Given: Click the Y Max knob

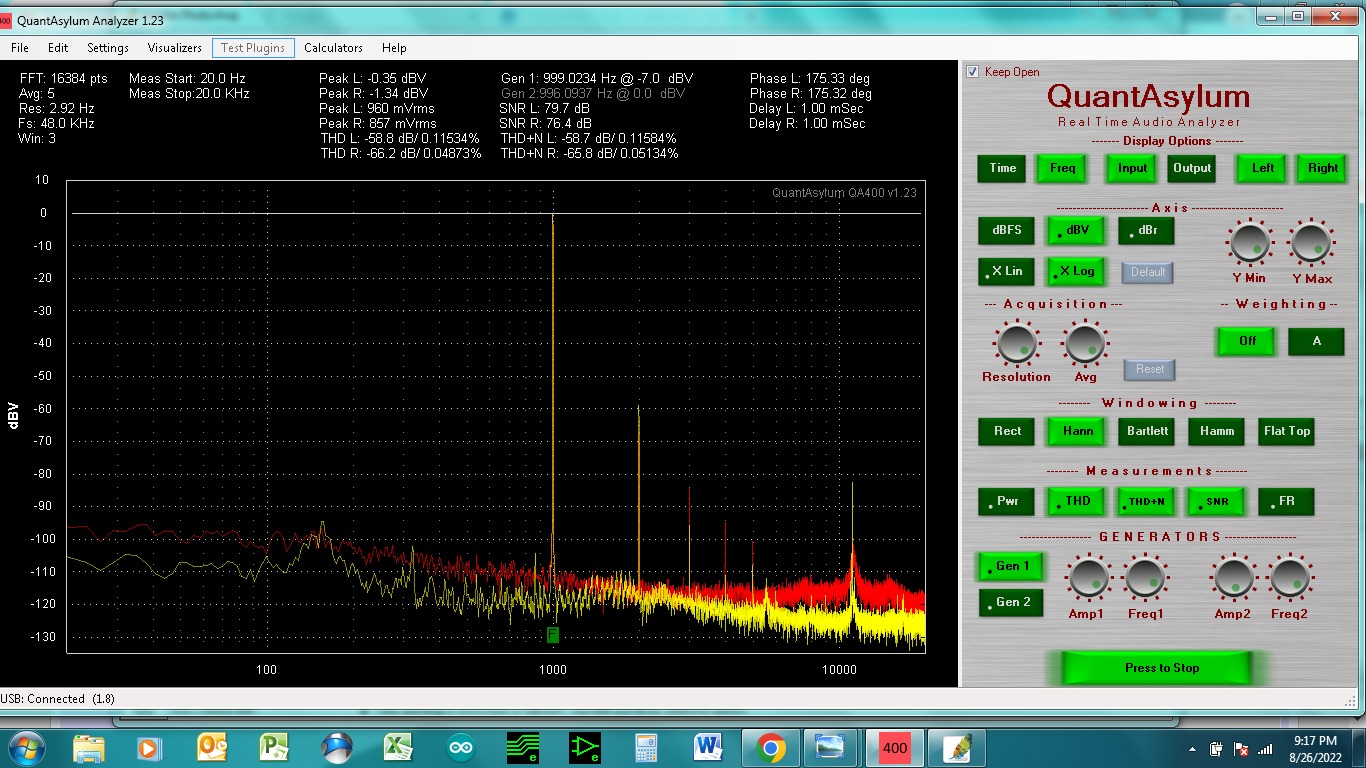Looking at the screenshot, I should tap(1311, 243).
